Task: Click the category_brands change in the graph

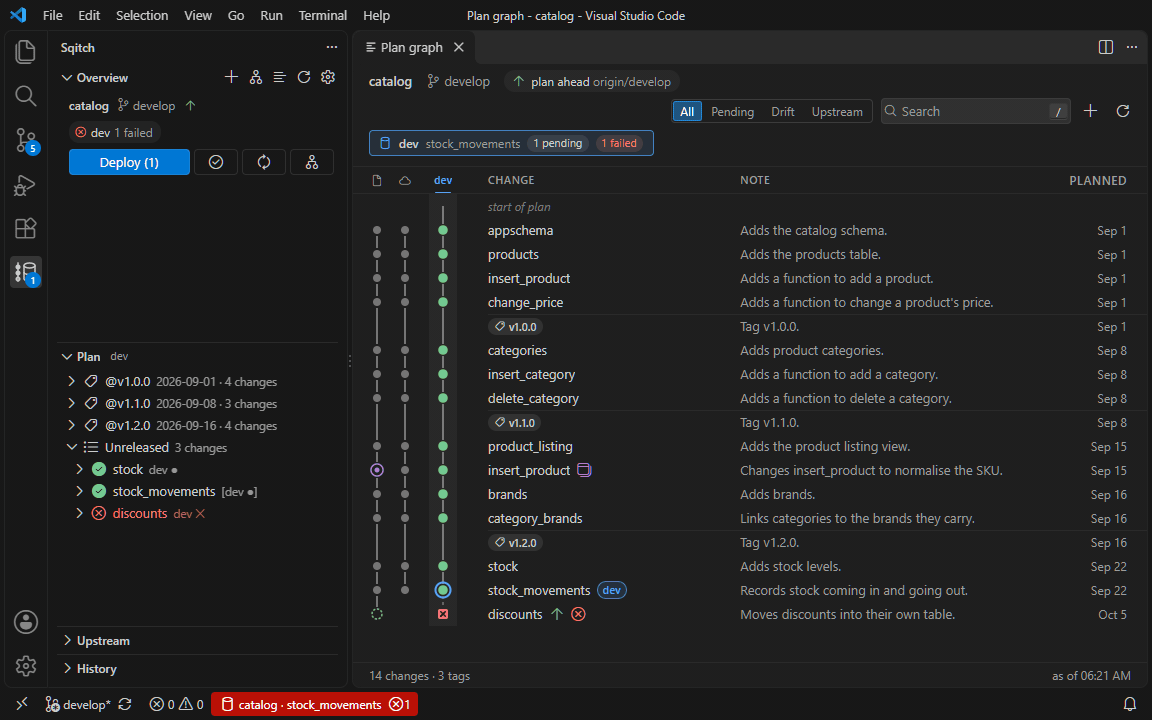Action: [535, 519]
